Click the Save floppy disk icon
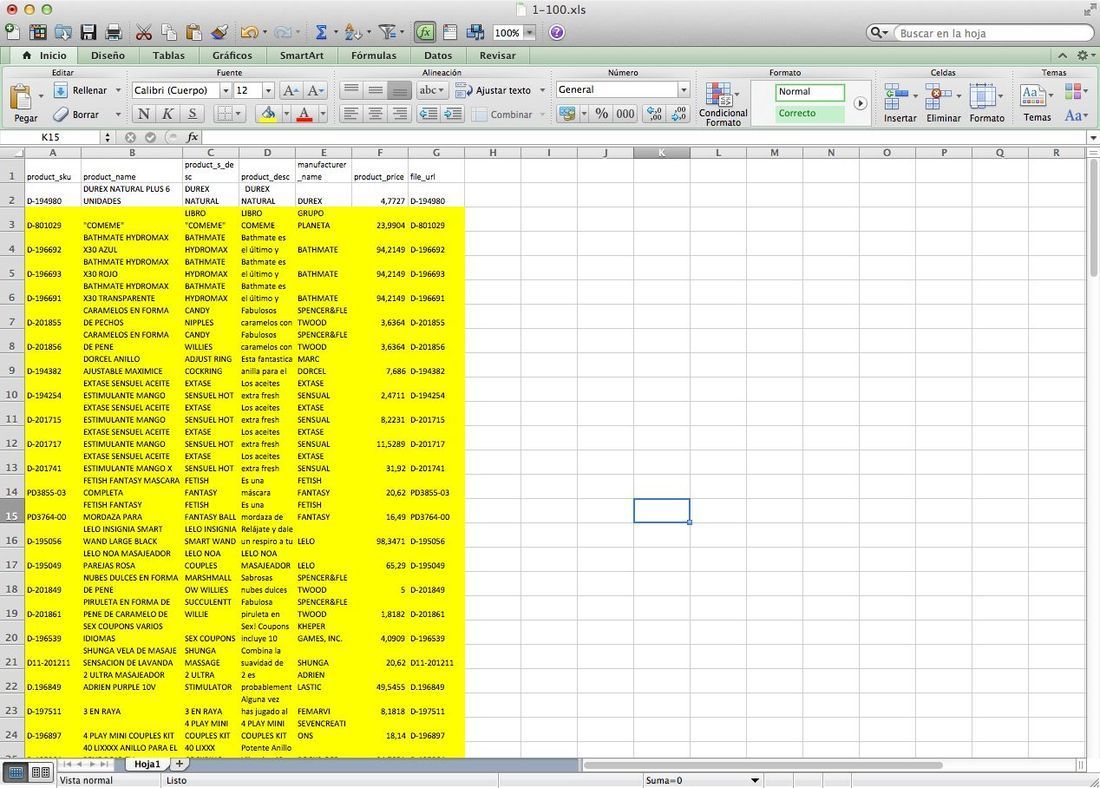This screenshot has width=1100, height=788. coord(88,32)
